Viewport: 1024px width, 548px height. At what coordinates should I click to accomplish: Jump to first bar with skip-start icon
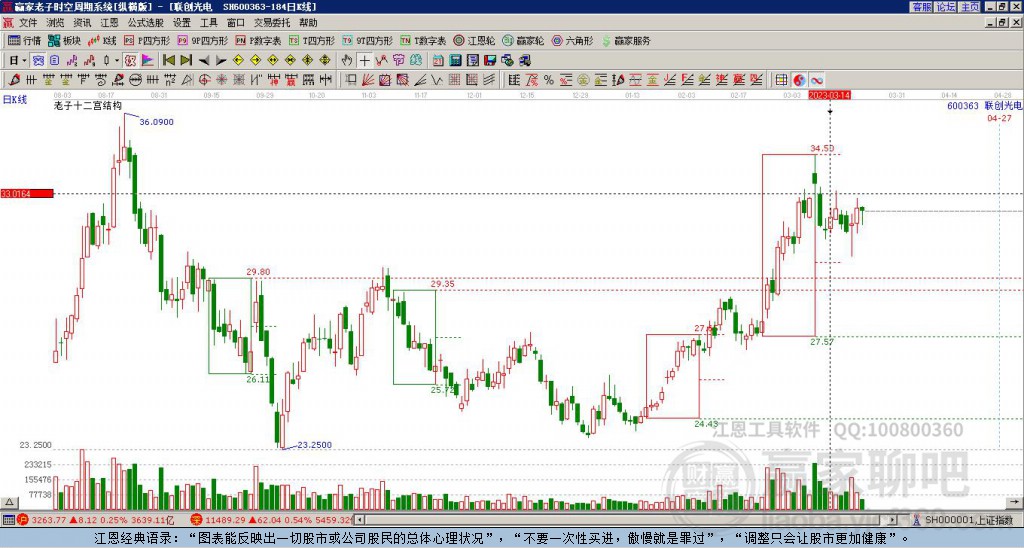point(169,60)
